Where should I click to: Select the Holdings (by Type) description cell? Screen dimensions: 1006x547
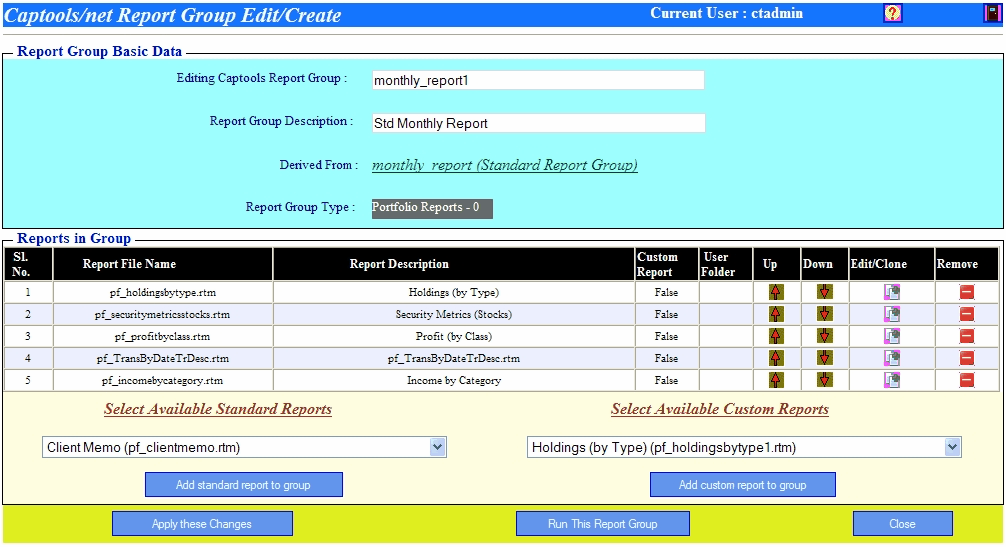(454, 292)
